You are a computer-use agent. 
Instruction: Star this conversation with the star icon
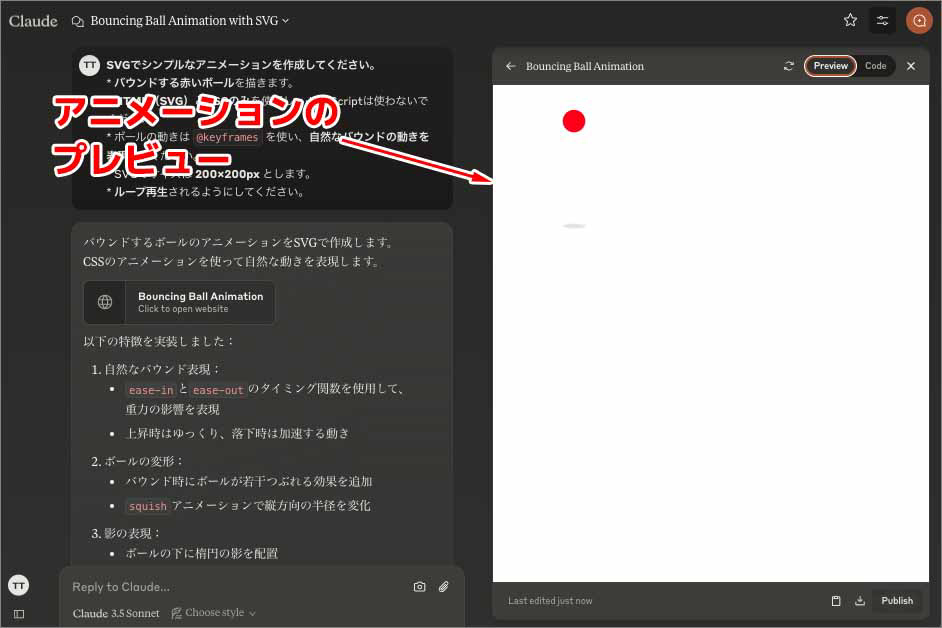click(850, 20)
